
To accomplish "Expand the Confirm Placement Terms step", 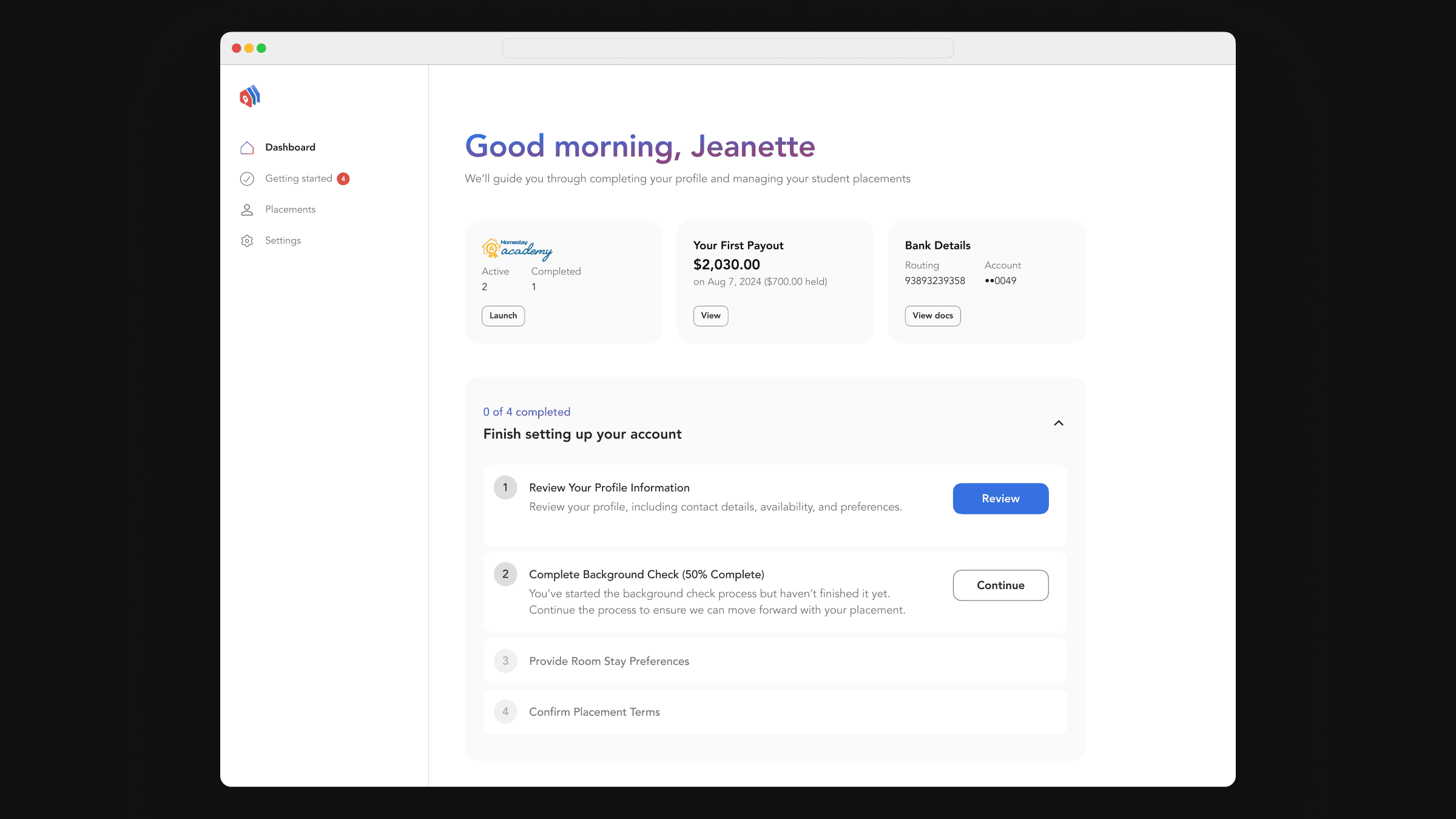I will pos(595,712).
